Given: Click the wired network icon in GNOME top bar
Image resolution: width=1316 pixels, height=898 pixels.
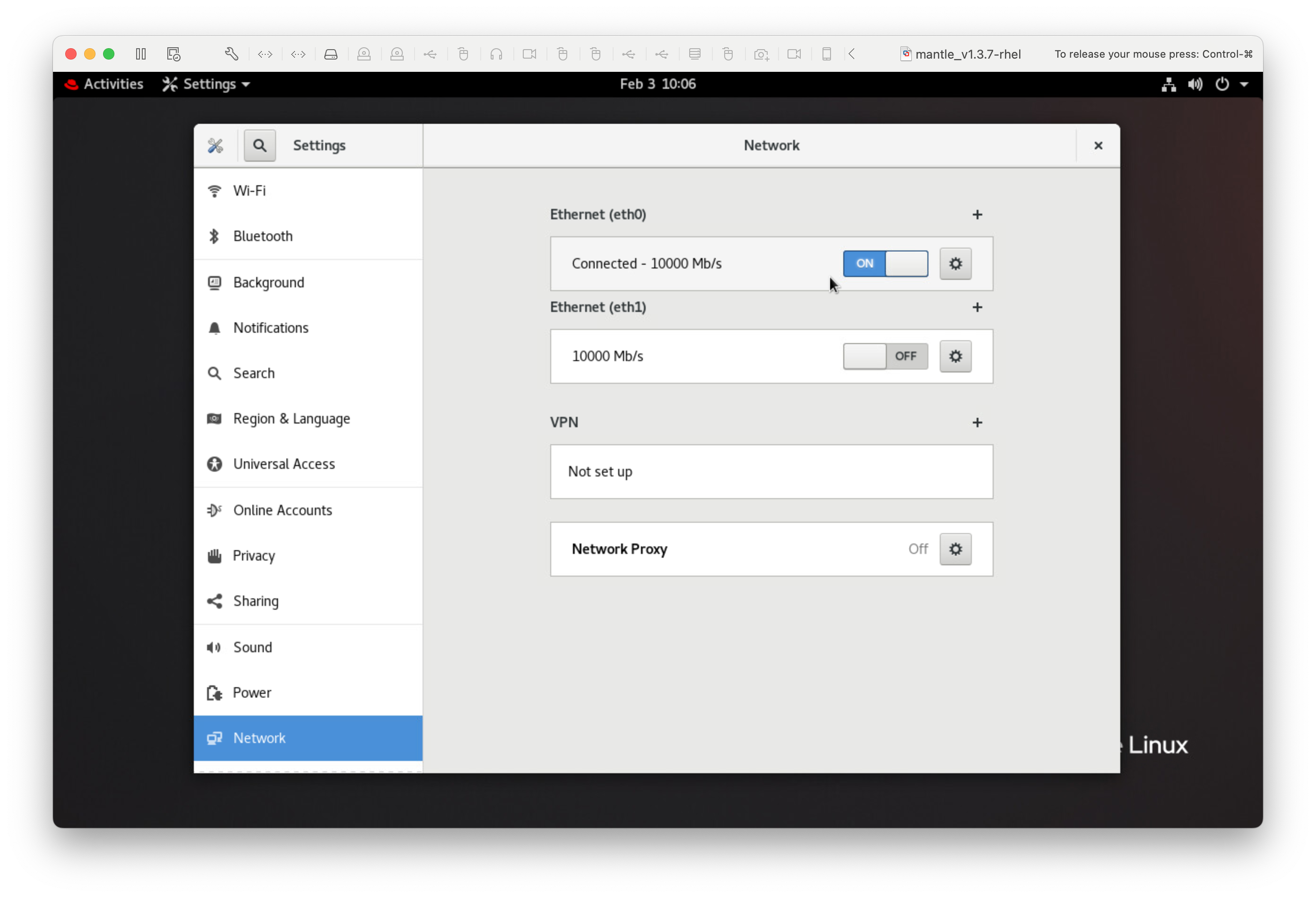Looking at the screenshot, I should coord(1168,84).
